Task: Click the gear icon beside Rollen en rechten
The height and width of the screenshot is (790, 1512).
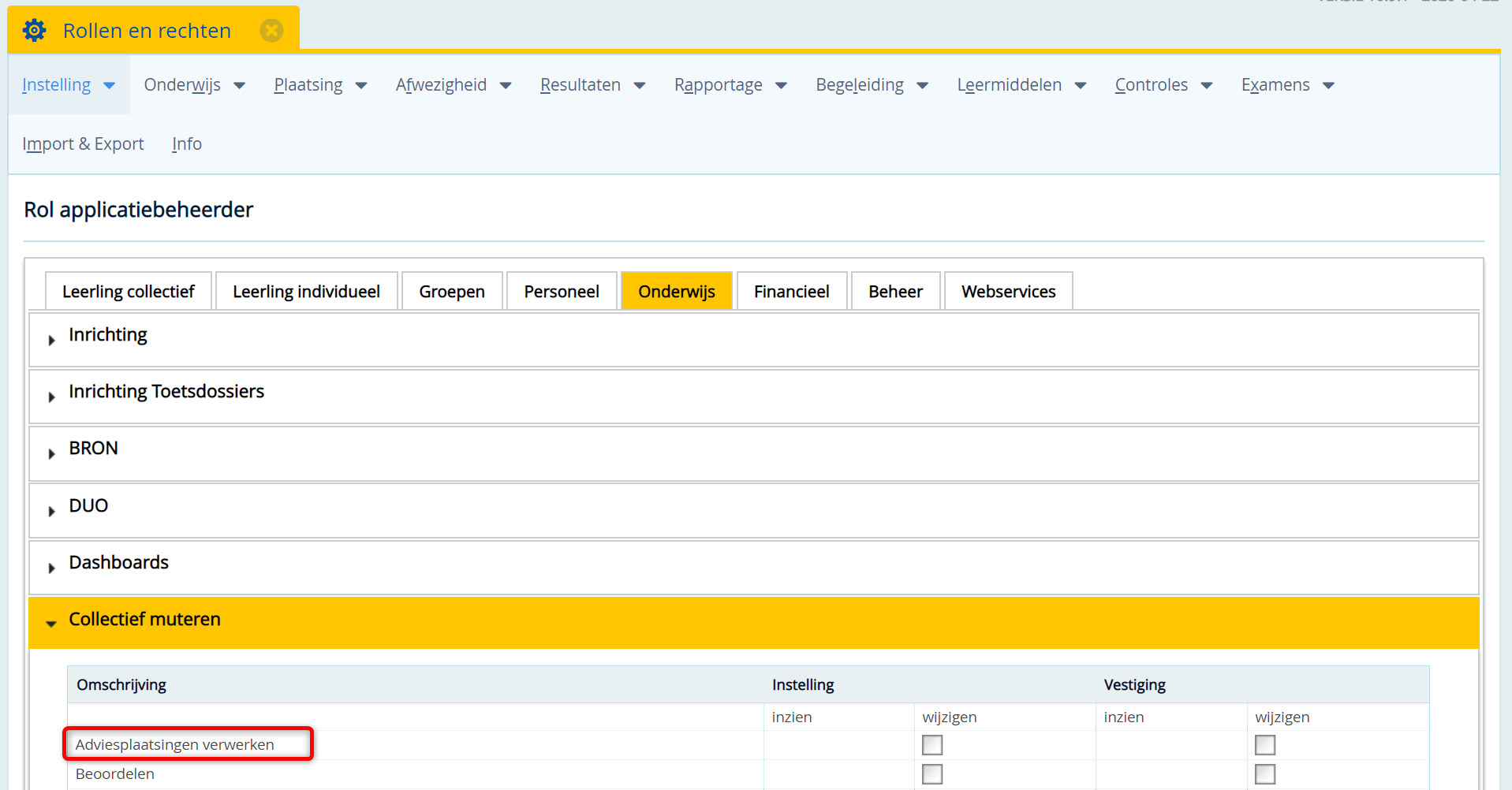Action: [x=34, y=31]
